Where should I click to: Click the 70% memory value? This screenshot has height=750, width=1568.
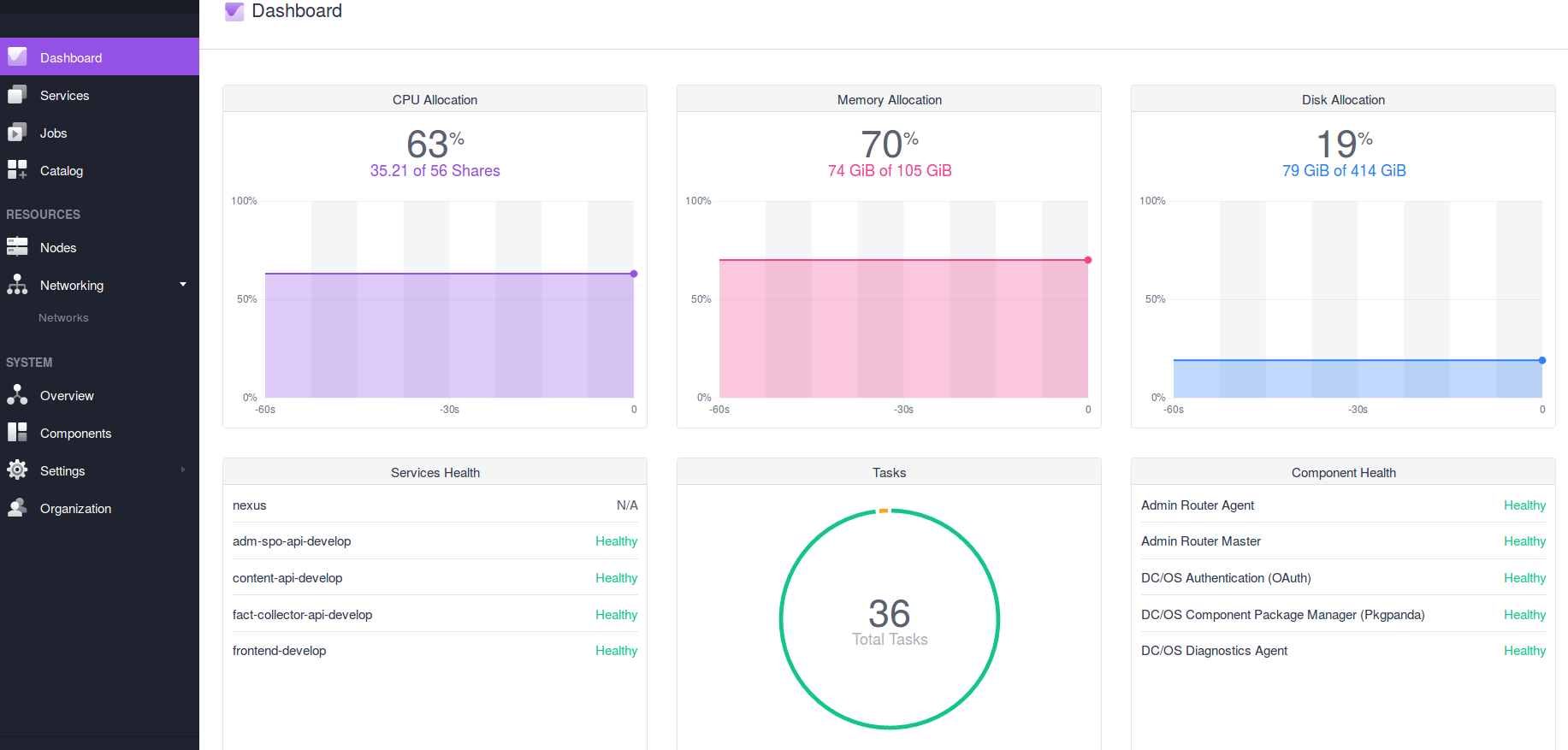(x=890, y=144)
